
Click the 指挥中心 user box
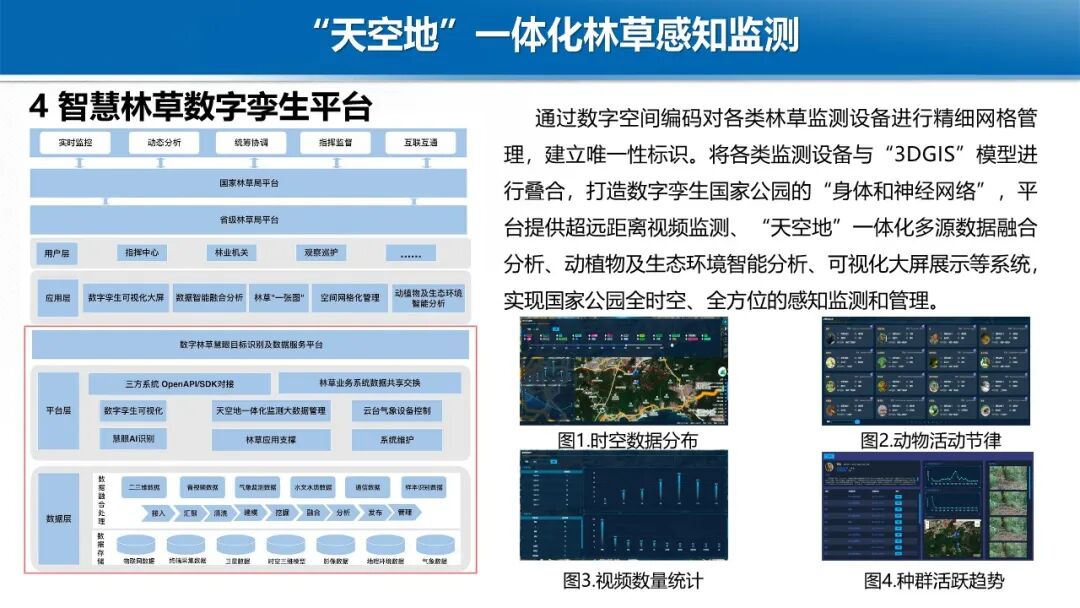coord(142,253)
